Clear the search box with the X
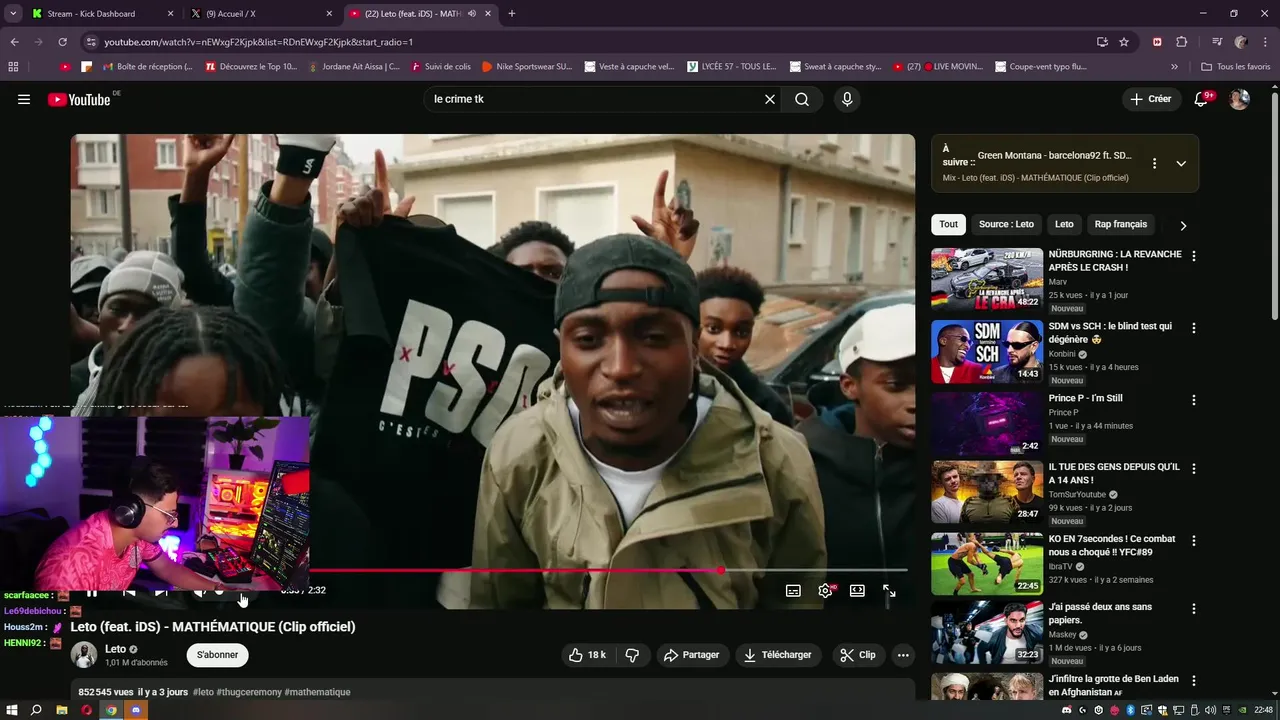Screen dimensions: 1280x720 coord(770,99)
